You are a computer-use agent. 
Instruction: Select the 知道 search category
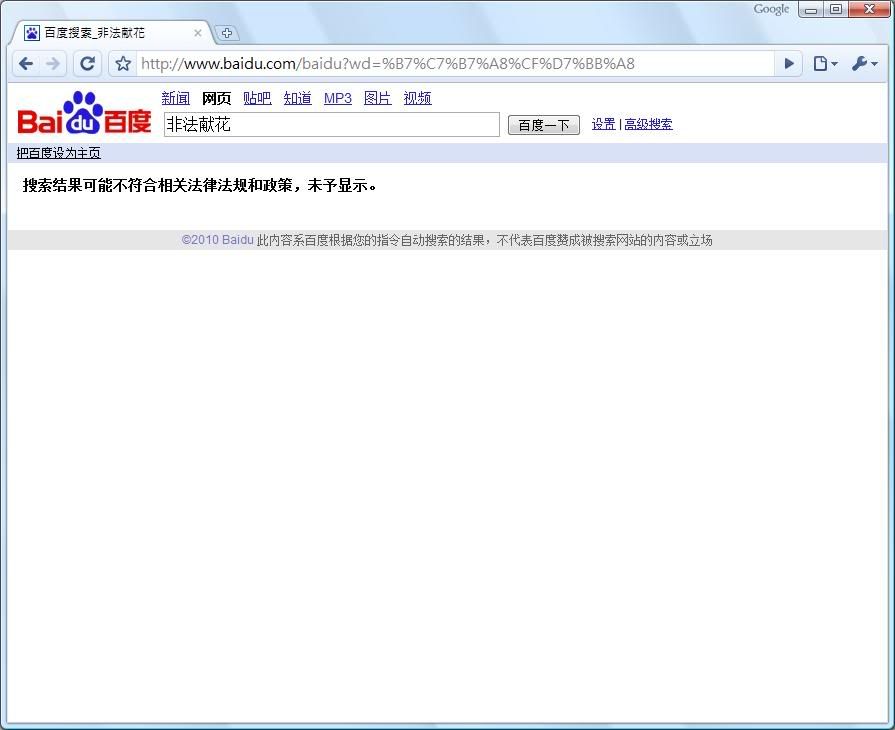point(297,98)
